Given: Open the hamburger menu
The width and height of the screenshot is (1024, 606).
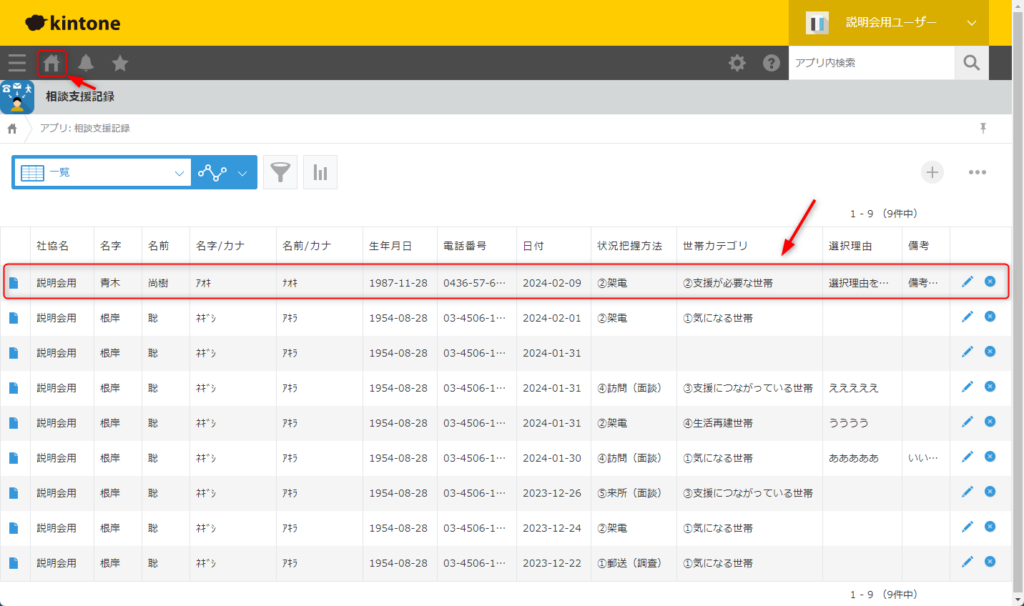Looking at the screenshot, I should (x=17, y=63).
